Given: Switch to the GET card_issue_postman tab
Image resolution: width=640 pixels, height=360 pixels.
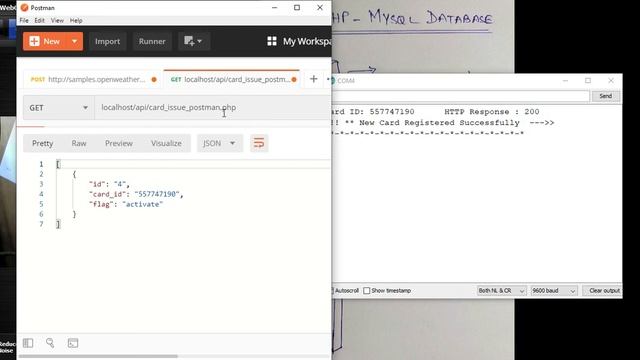Looking at the screenshot, I should coord(232,79).
